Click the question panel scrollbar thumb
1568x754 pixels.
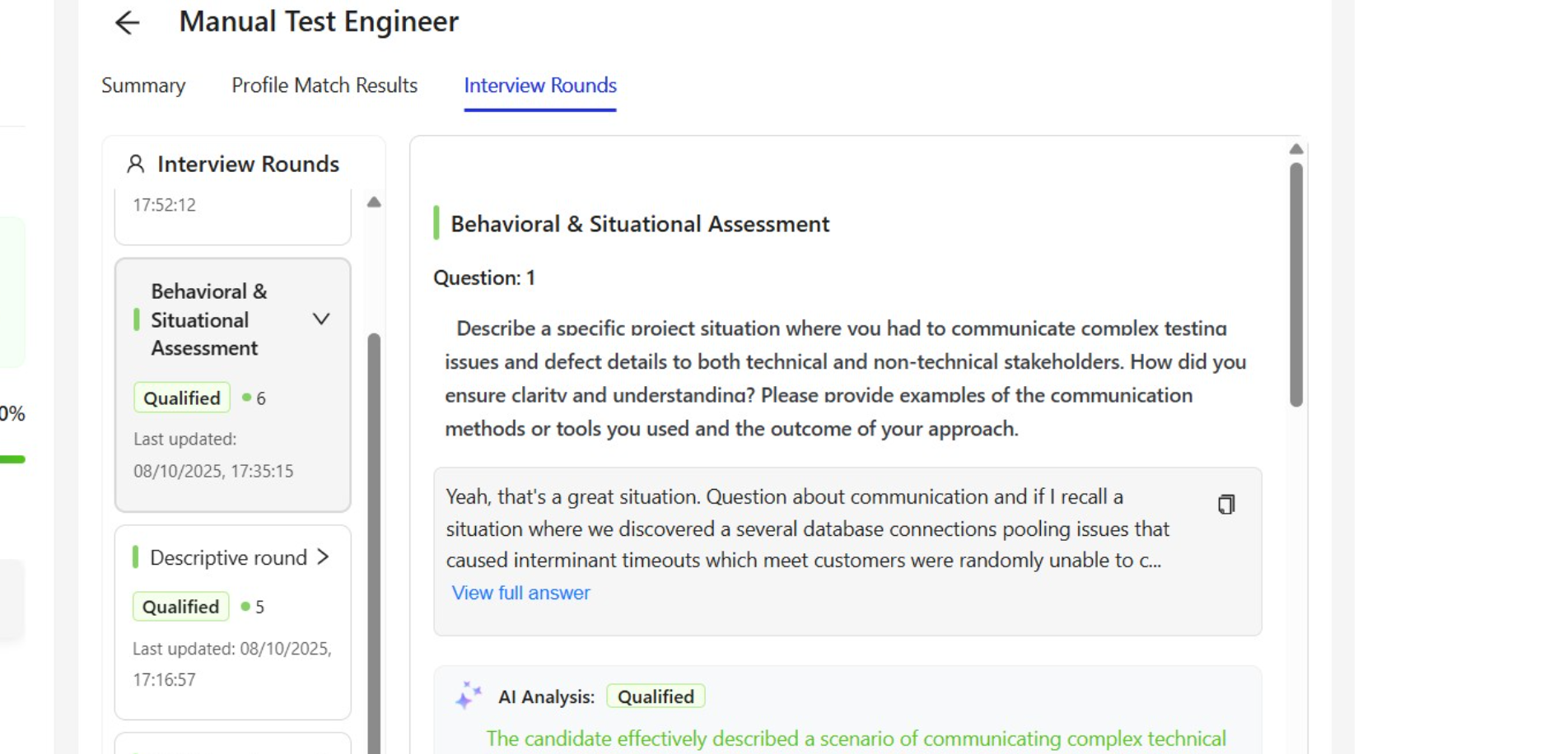(1296, 284)
